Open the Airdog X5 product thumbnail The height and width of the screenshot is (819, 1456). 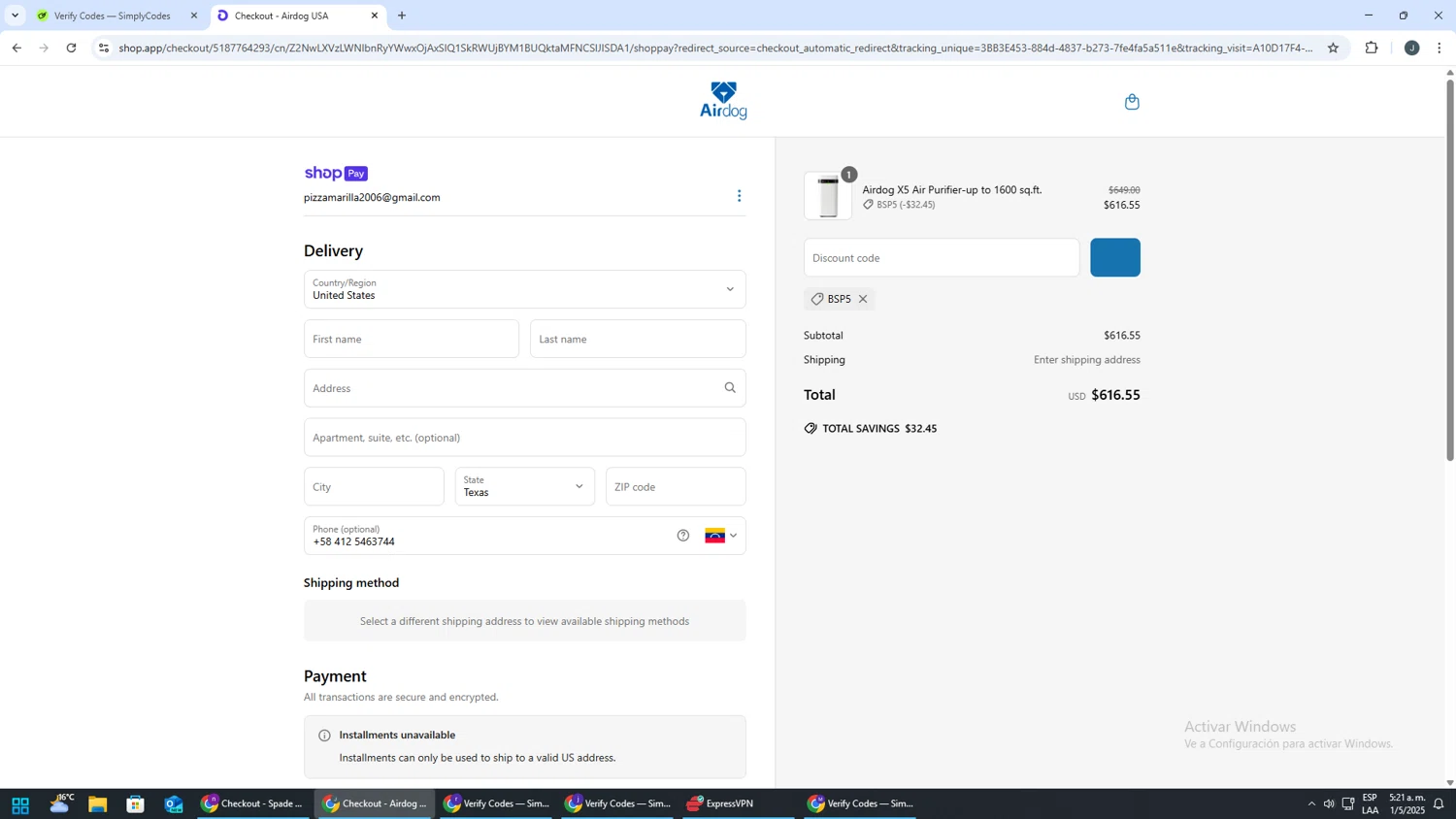828,196
